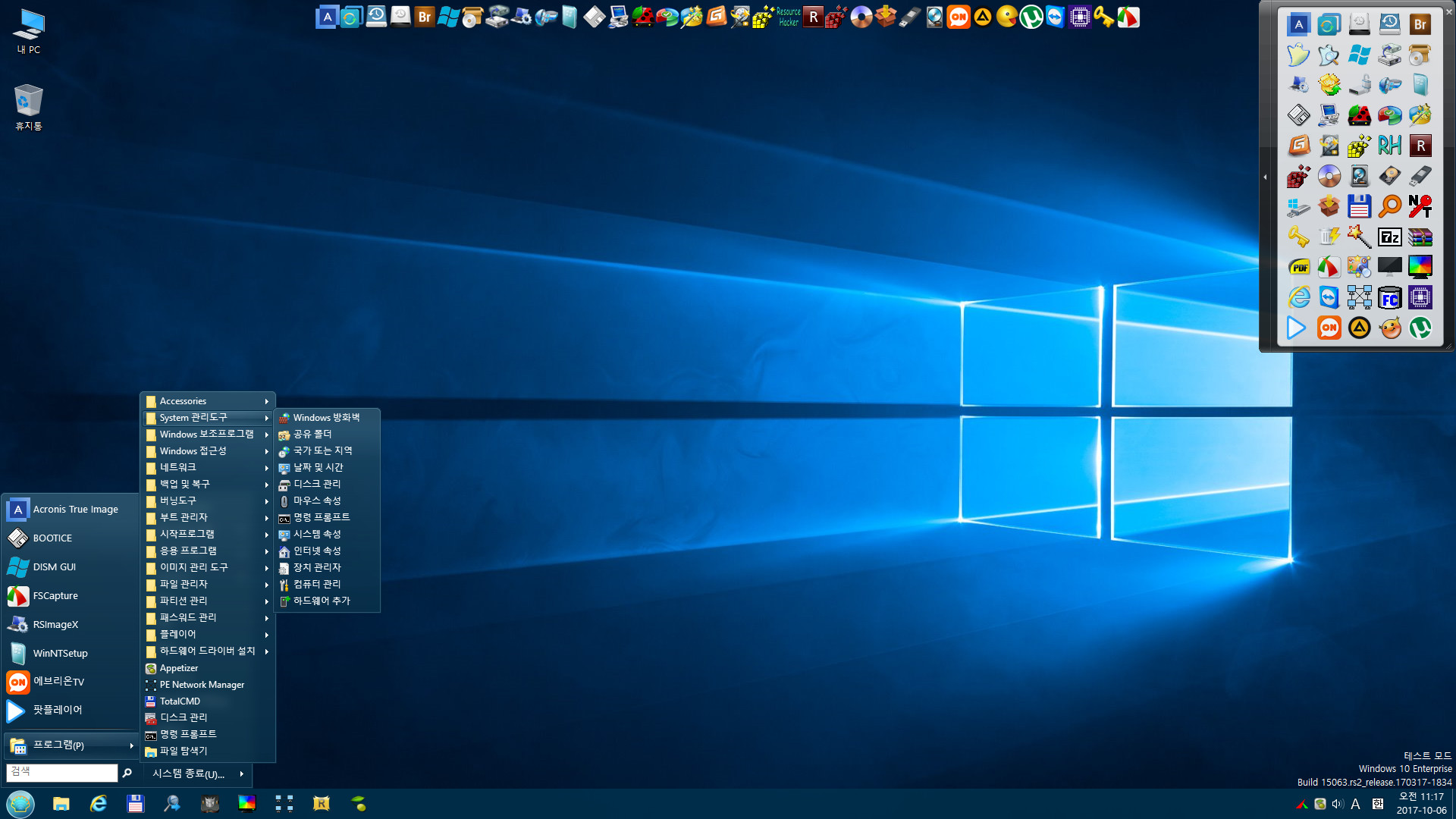Image resolution: width=1456 pixels, height=819 pixels.
Task: Click the IME 'A' indicator in tray
Action: 1356,804
